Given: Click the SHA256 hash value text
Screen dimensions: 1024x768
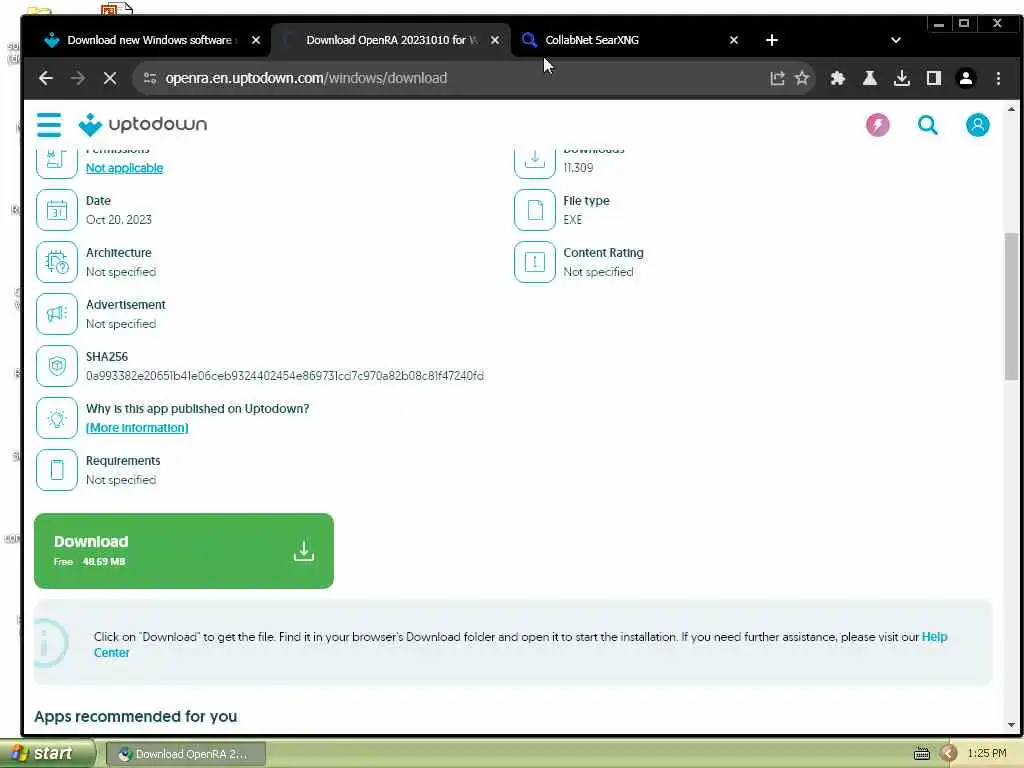Looking at the screenshot, I should tap(285, 376).
